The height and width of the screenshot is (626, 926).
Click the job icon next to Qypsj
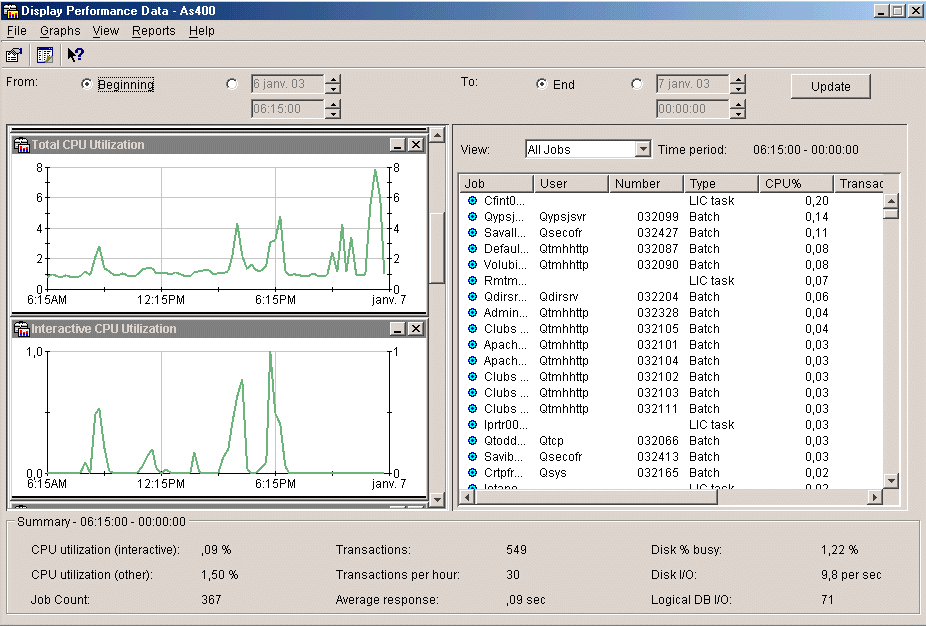pos(472,217)
